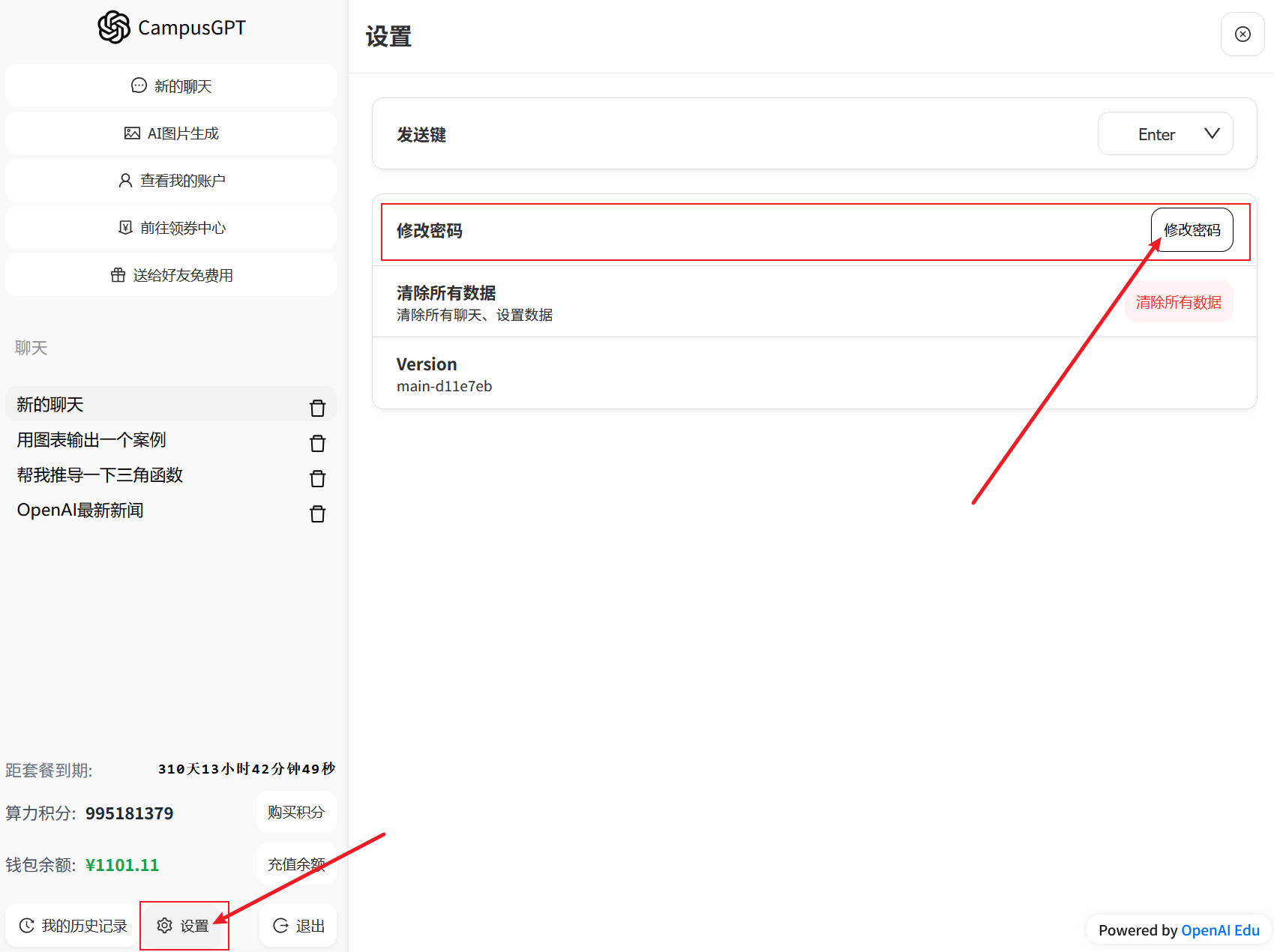Click the red '清除所有数据' button
Viewport: 1274px width, 952px height.
tap(1178, 302)
